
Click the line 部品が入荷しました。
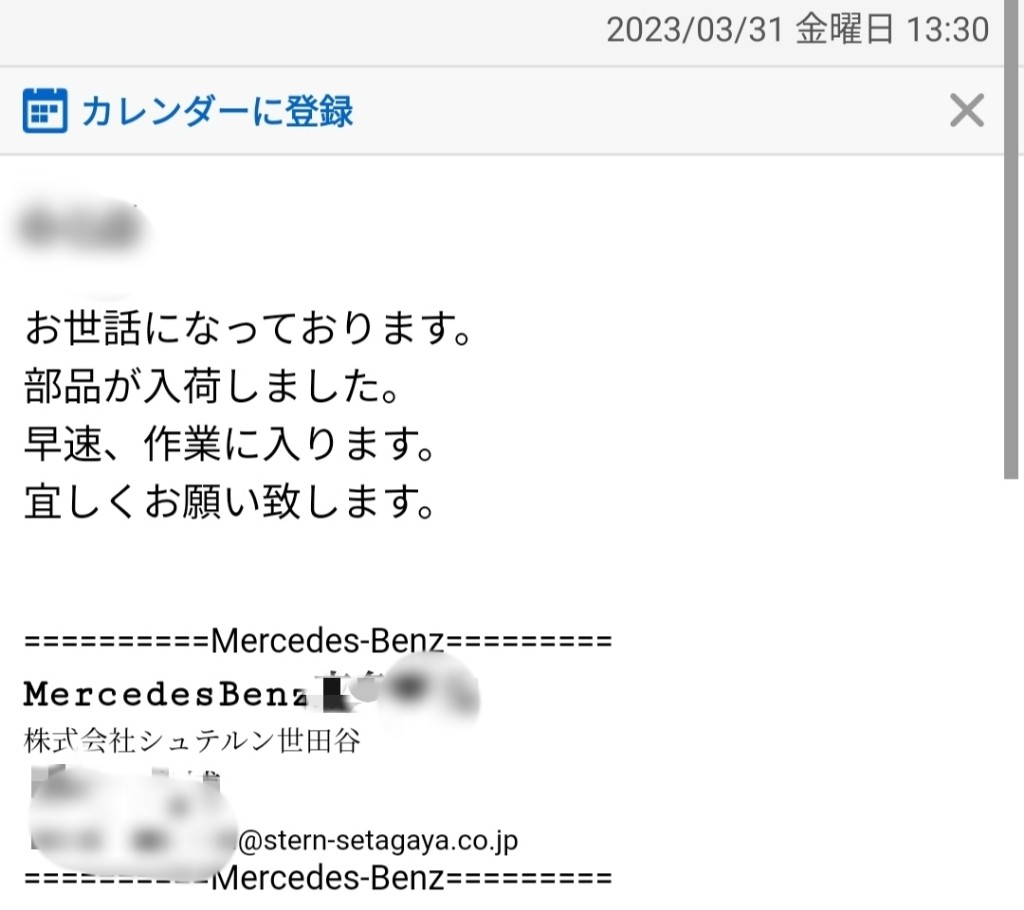pos(212,386)
